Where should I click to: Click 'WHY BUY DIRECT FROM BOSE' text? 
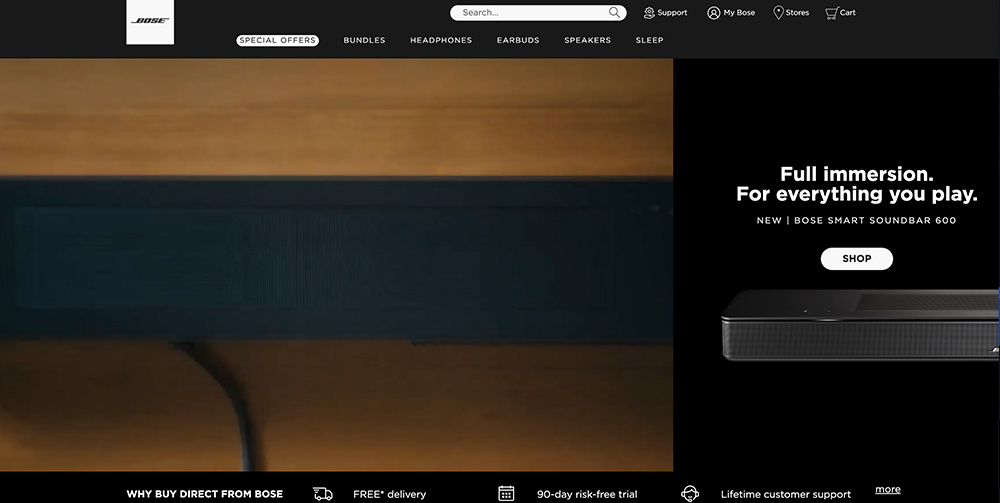(205, 494)
